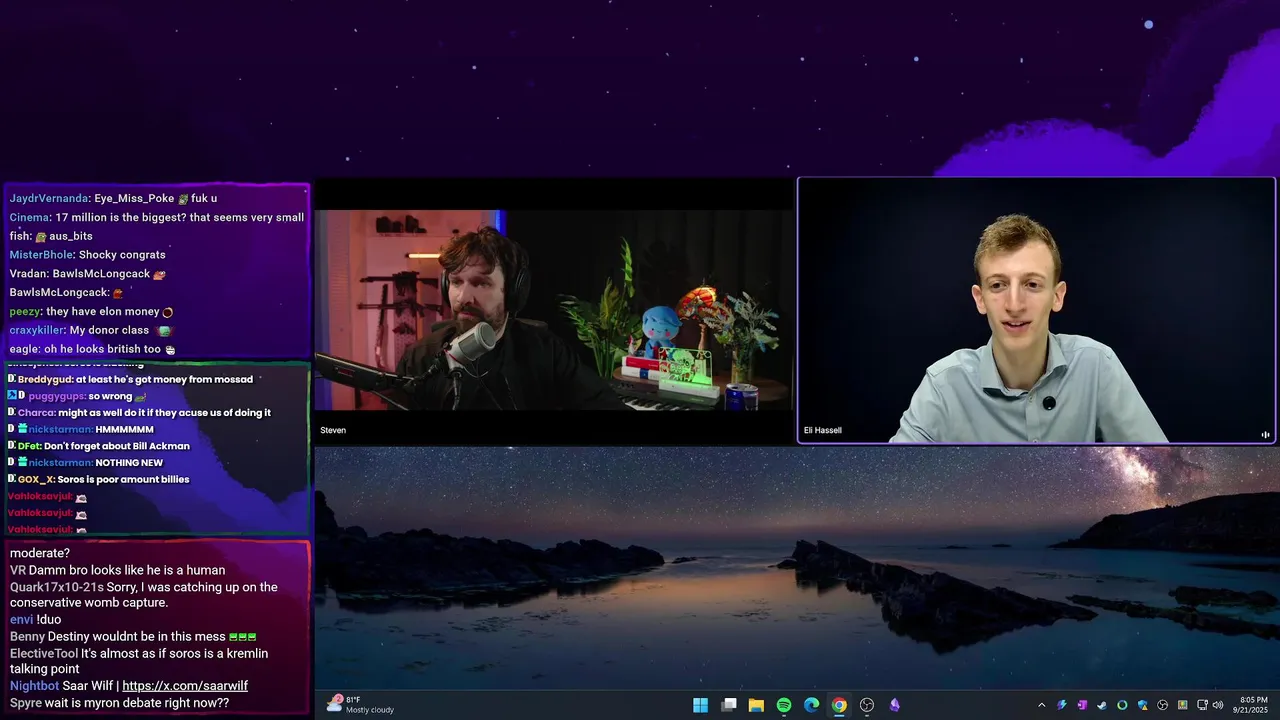
Task: Open Steam from the system tray
Action: click(x=1102, y=705)
